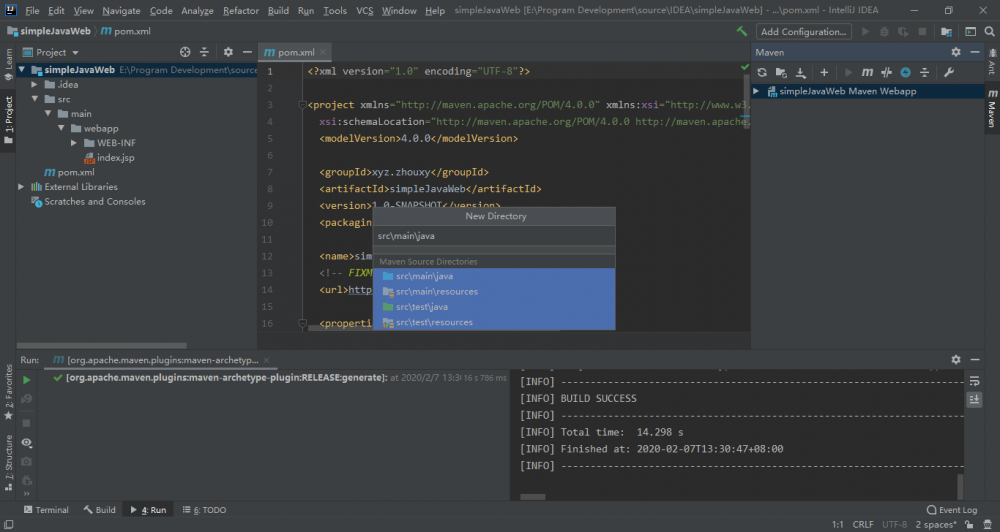The image size is (1000, 532).
Task: Click the green Build Project hammer icon
Action: (742, 31)
